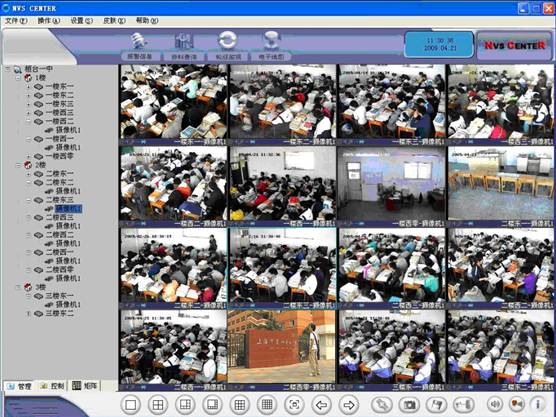Viewport: 556px width, 417px height.
Task: Open the info icon in bottom toolbar
Action: click(538, 404)
